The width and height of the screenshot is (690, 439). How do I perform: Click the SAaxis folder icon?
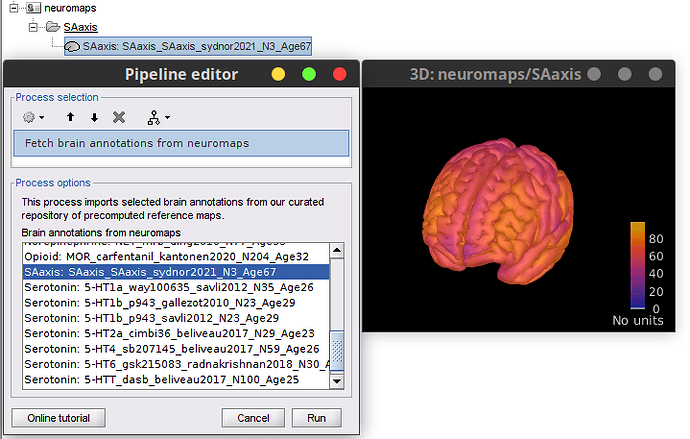[50, 27]
